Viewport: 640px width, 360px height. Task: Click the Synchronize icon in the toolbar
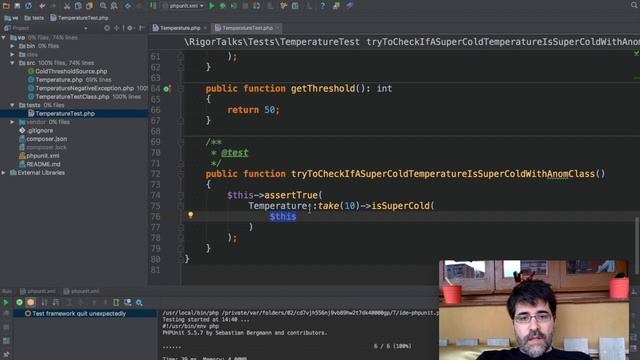pos(29,6)
